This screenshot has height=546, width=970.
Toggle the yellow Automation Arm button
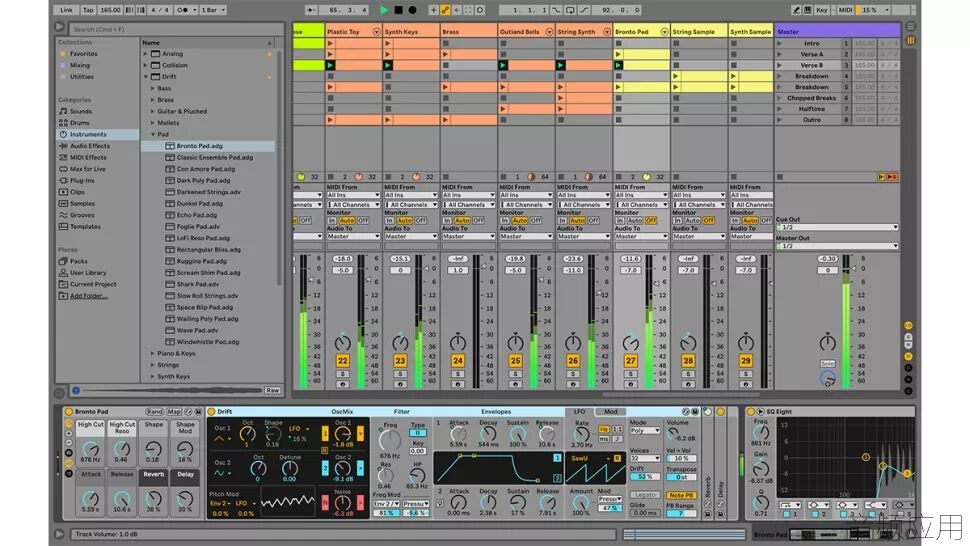coord(445,10)
